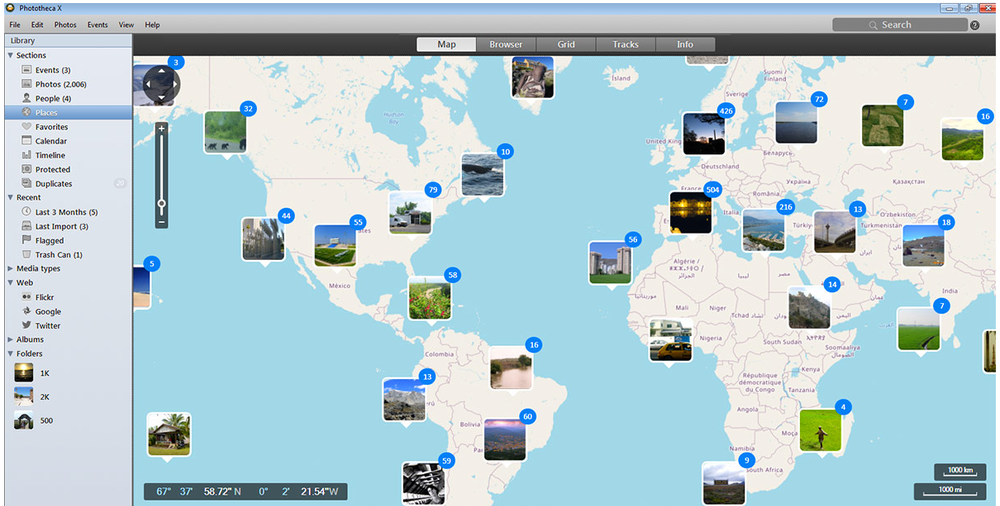This screenshot has width=1000, height=506.
Task: Click the help question mark icon
Action: (x=974, y=26)
